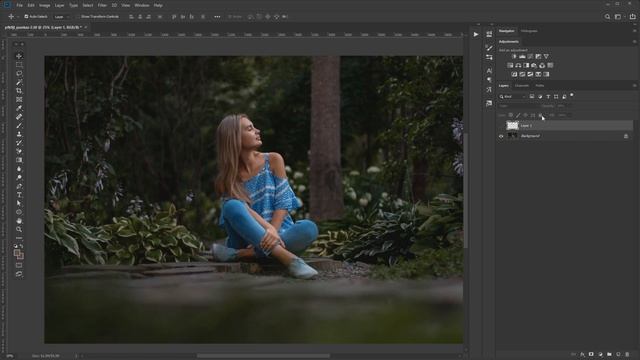Image resolution: width=640 pixels, height=360 pixels.
Task: Create a new group folder icon
Action: (609, 354)
